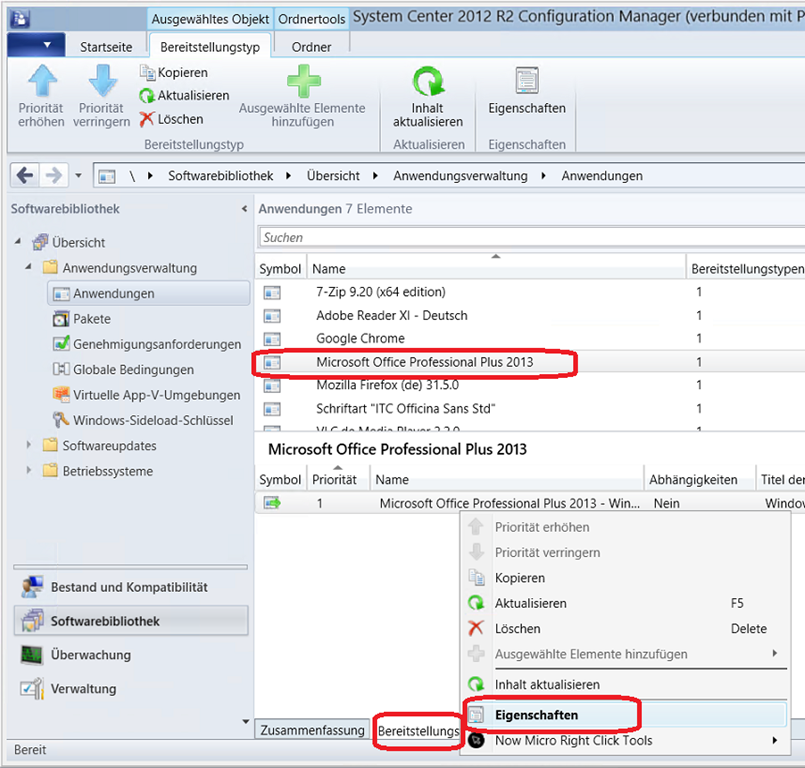Switch to the Bereitstellungstyp ribbon tab
805x768 pixels.
[210, 47]
